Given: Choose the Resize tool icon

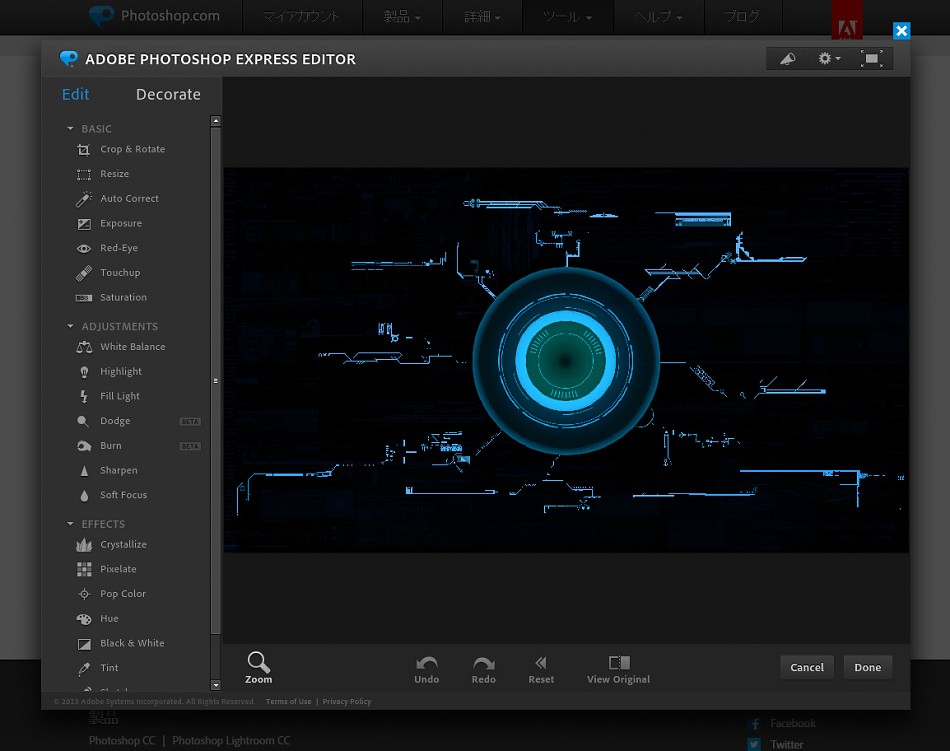Looking at the screenshot, I should pyautogui.click(x=84, y=174).
